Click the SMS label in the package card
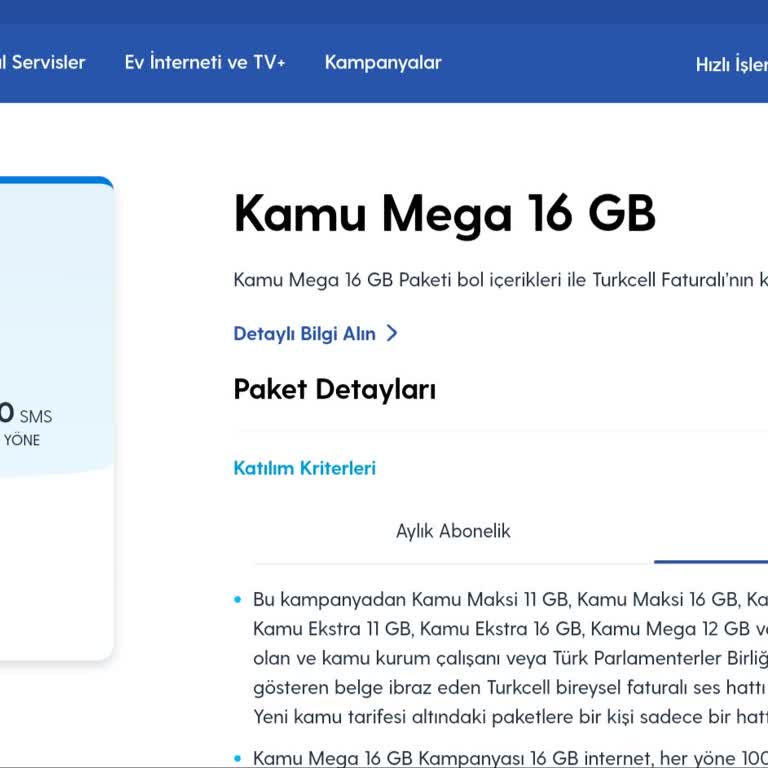 tap(36, 416)
